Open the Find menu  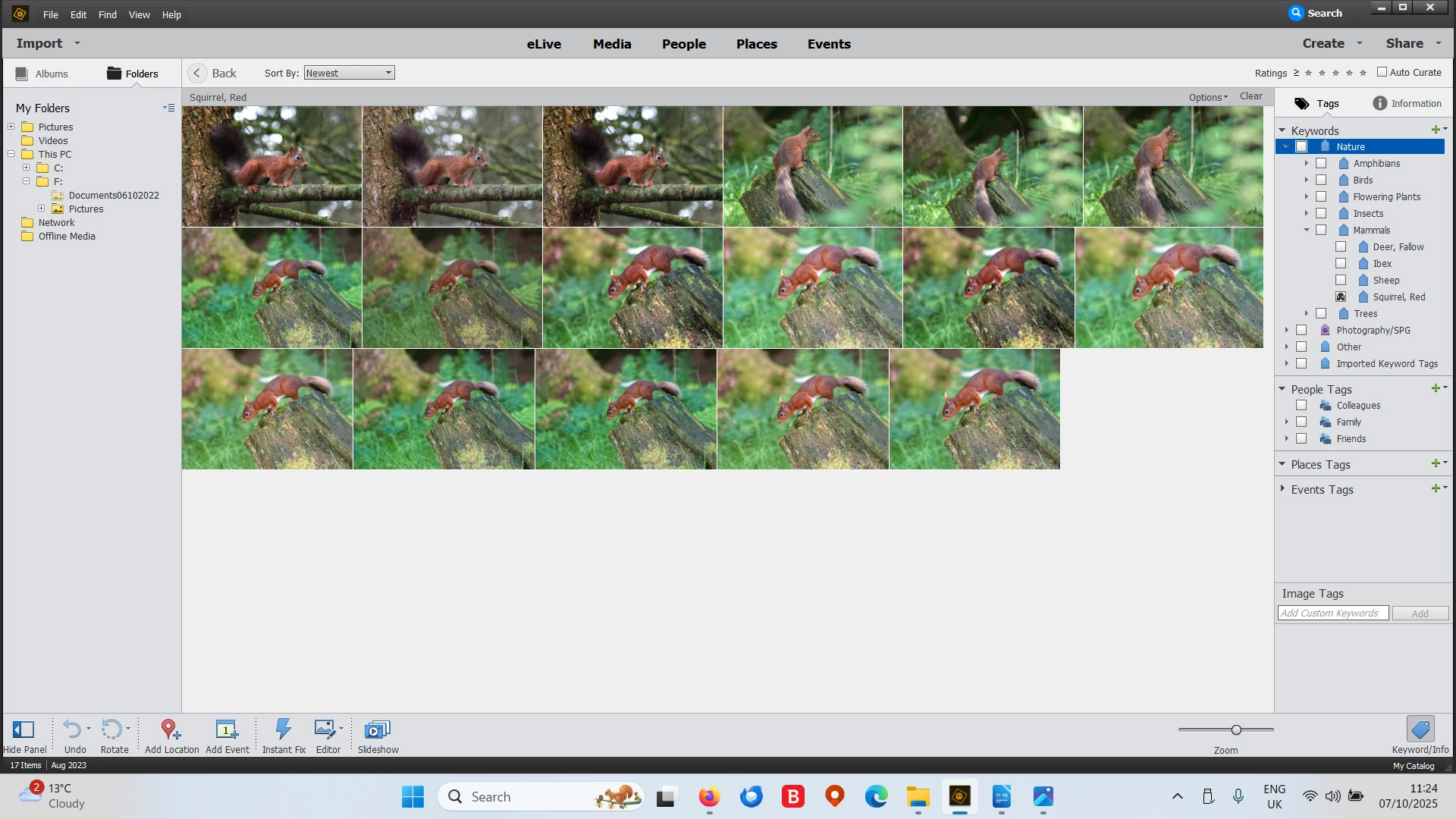pos(107,14)
